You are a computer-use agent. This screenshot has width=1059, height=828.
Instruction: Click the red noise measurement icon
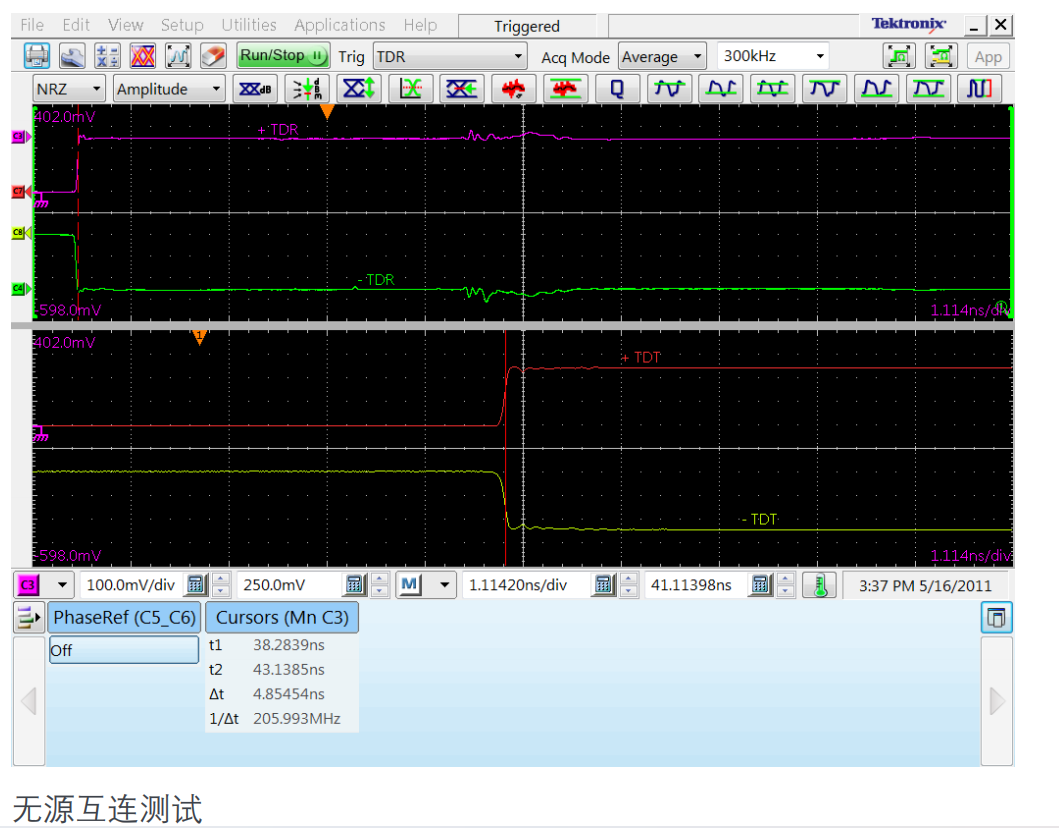point(513,89)
